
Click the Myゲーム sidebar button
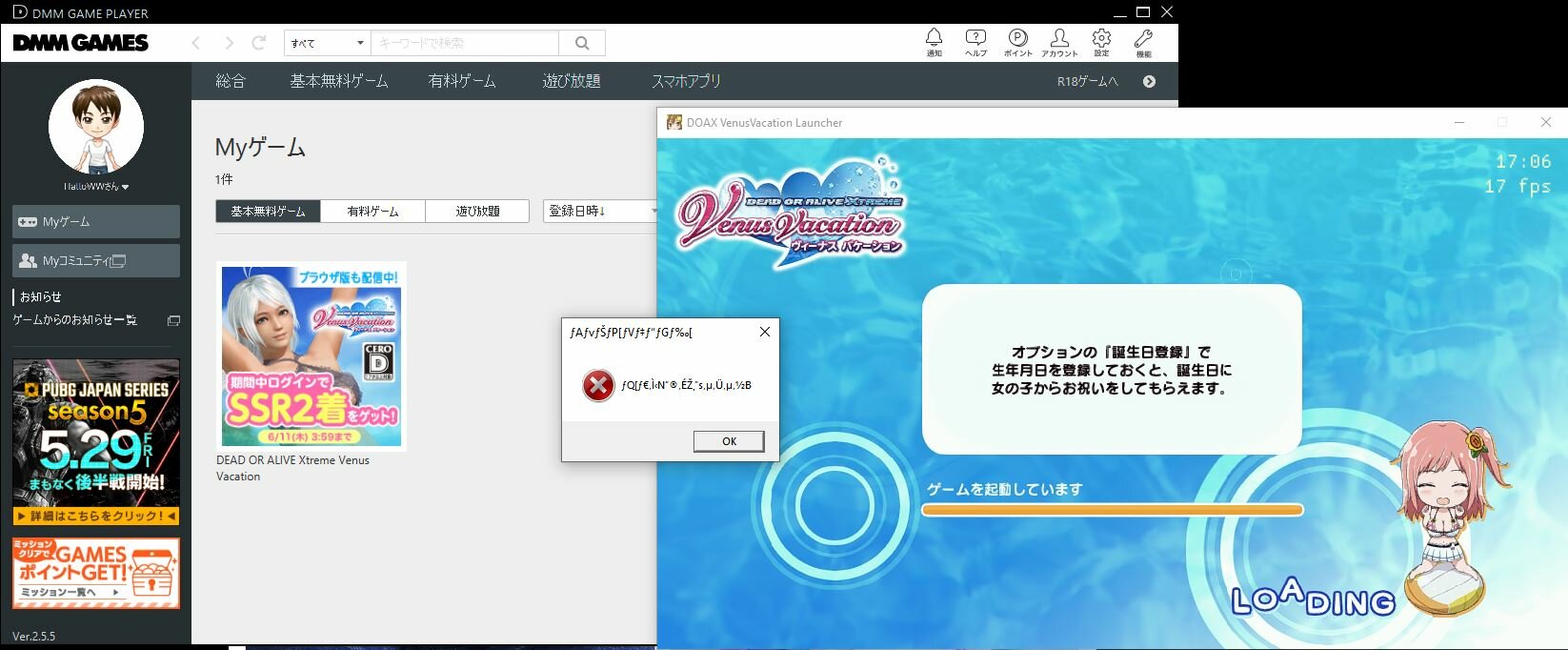coord(96,221)
